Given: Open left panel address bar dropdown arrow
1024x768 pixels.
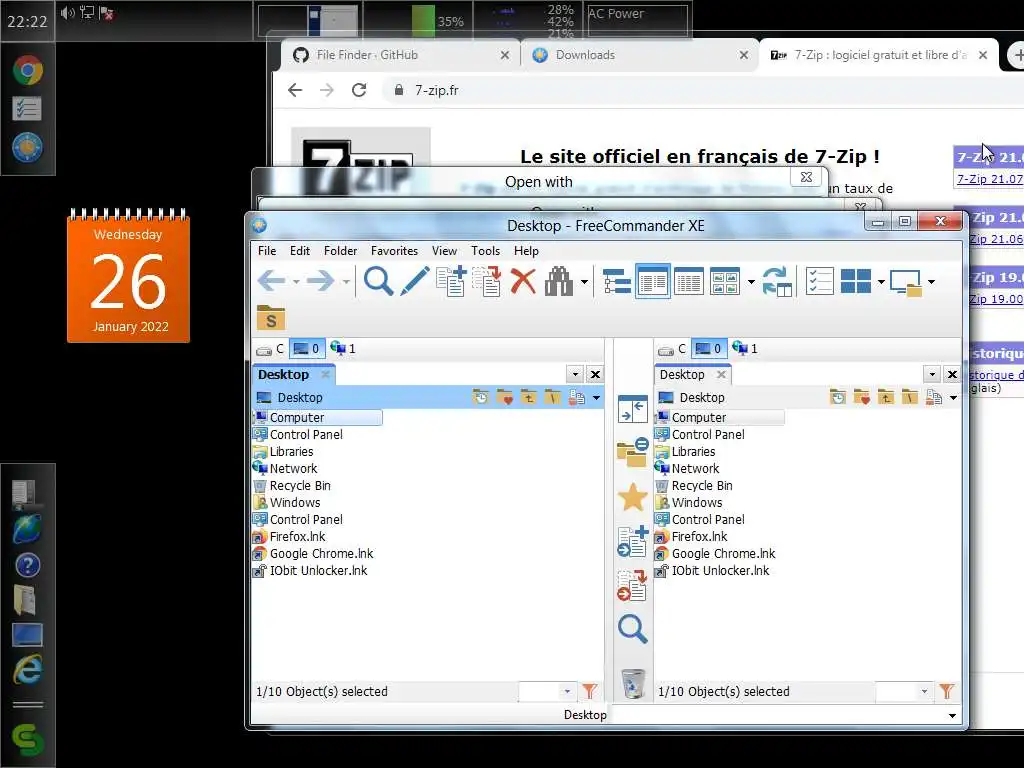Looking at the screenshot, I should pos(596,398).
